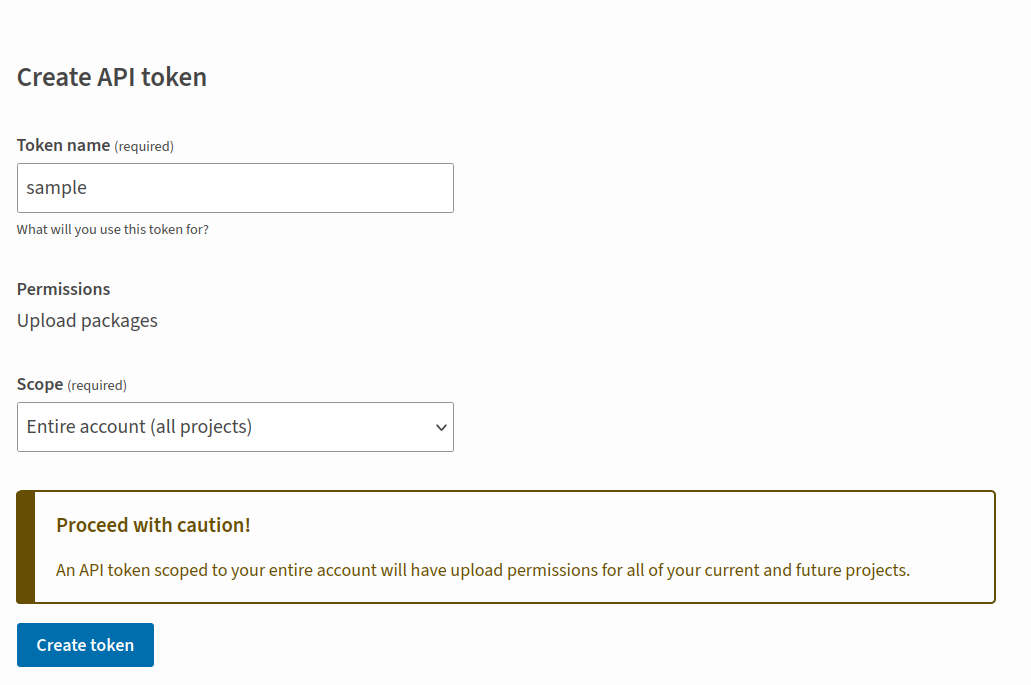
Task: Click the Token name input field
Action: coord(235,188)
